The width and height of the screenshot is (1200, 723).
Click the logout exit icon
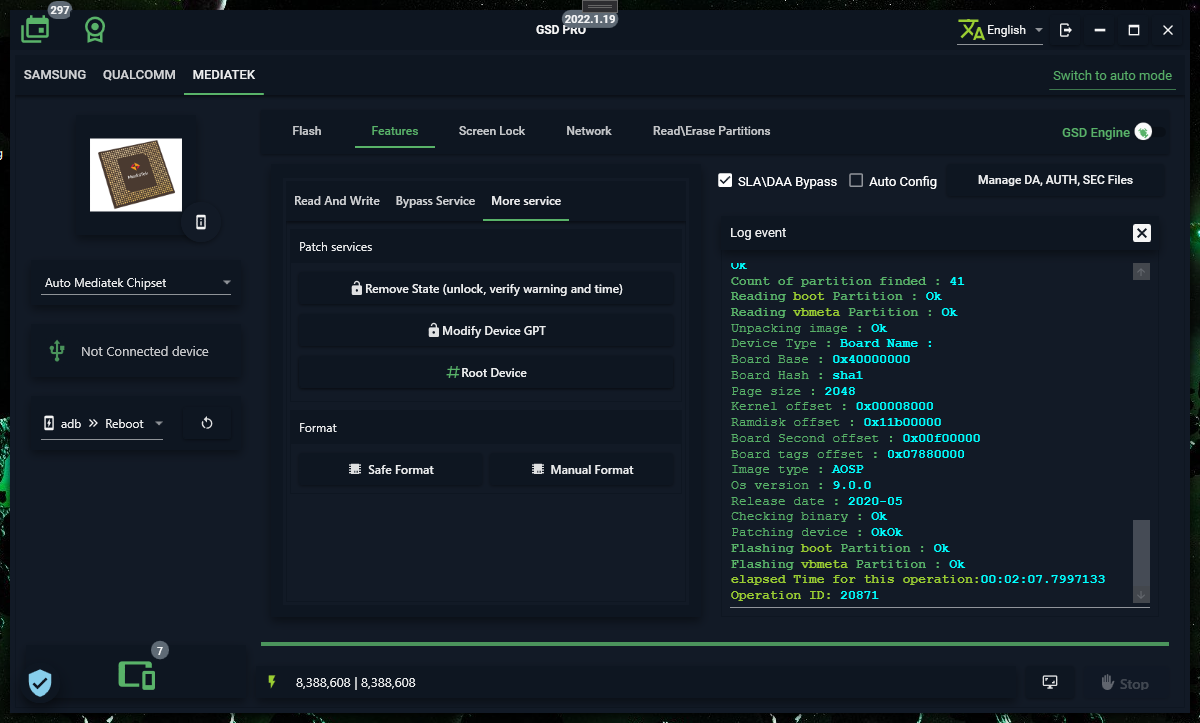[1066, 30]
